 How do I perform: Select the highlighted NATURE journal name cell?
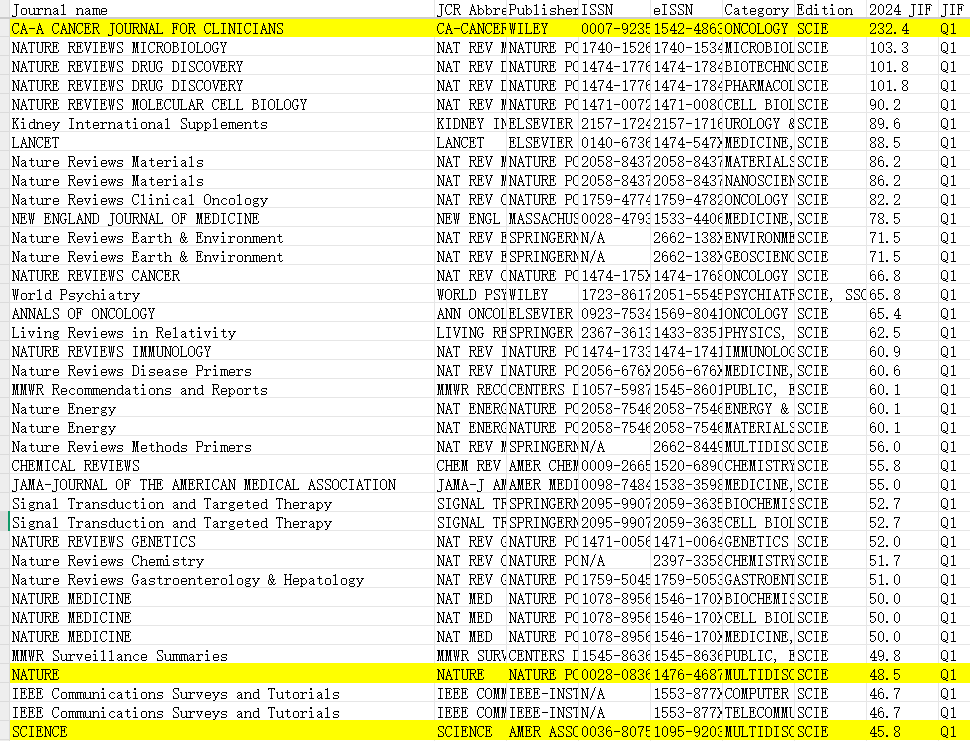(222, 675)
